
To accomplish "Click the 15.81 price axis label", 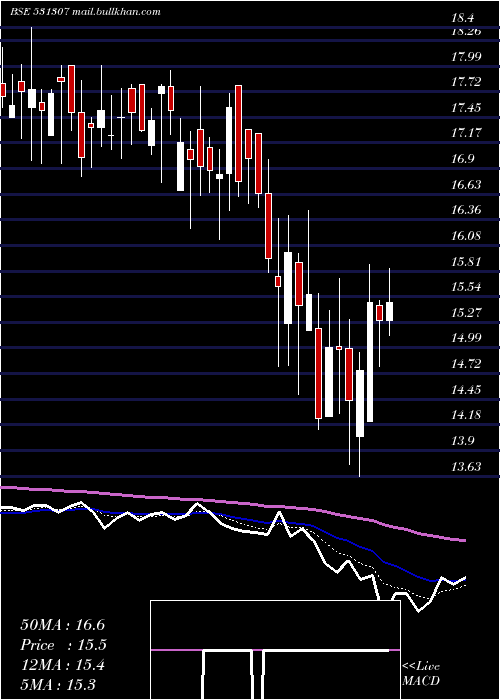I will [466, 262].
